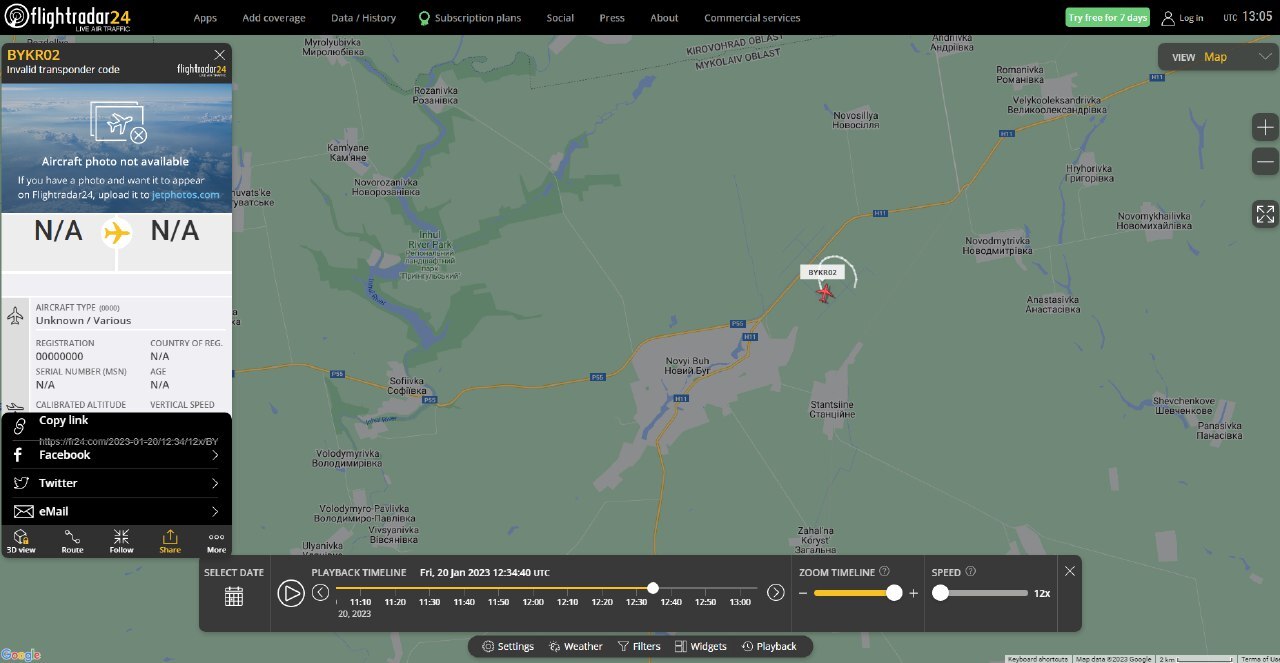Screen dimensions: 1280x663
Task: Click the 13:00 timeline marker
Action: 740,602
